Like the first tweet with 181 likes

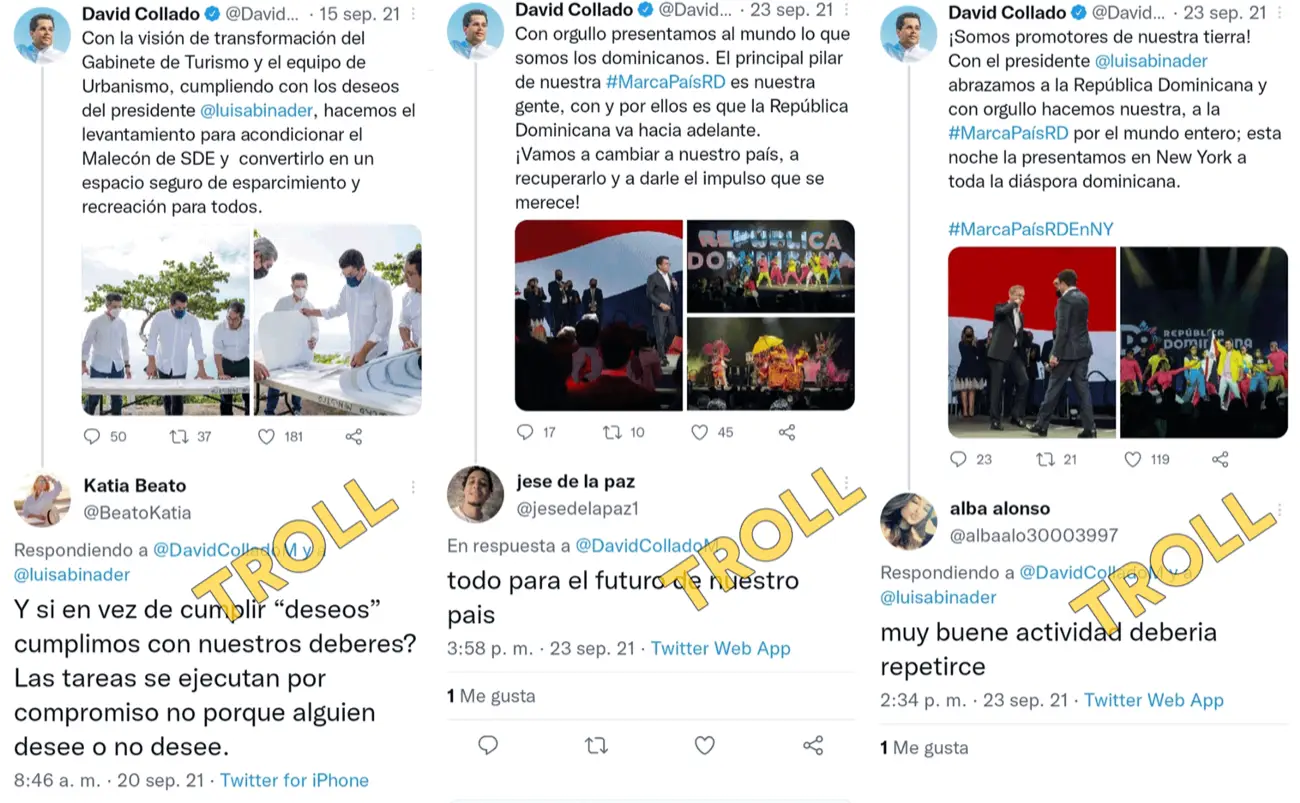[266, 437]
